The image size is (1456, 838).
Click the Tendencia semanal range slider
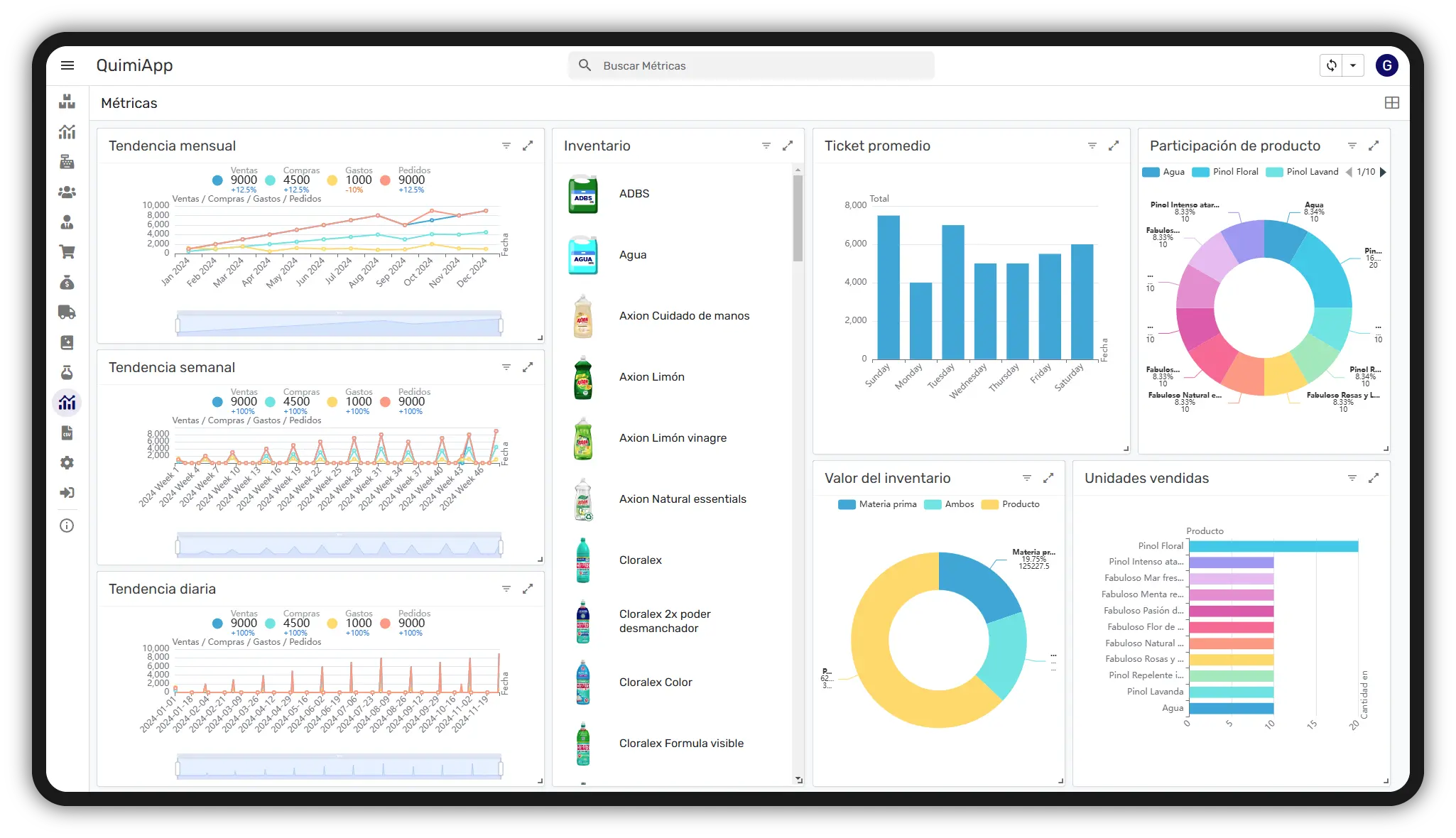[339, 546]
